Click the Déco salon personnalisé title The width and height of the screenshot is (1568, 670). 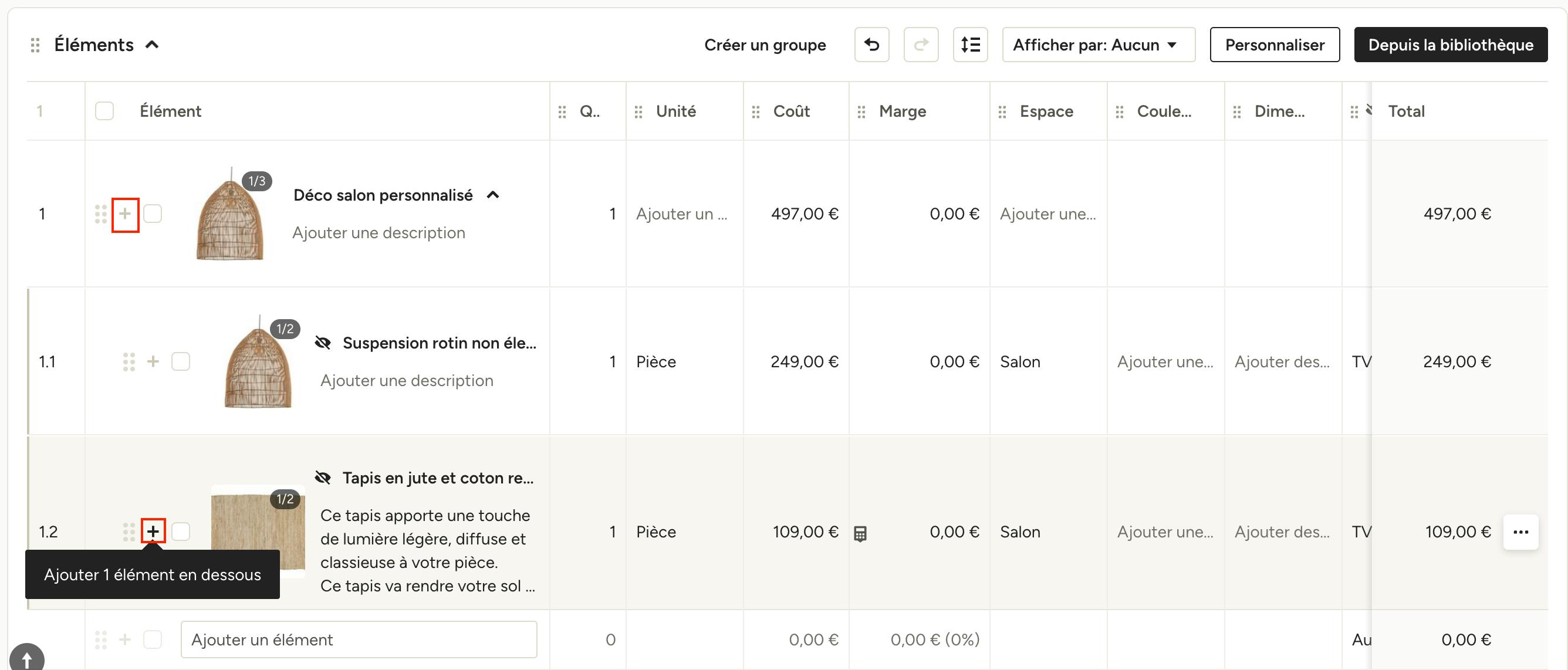383,195
